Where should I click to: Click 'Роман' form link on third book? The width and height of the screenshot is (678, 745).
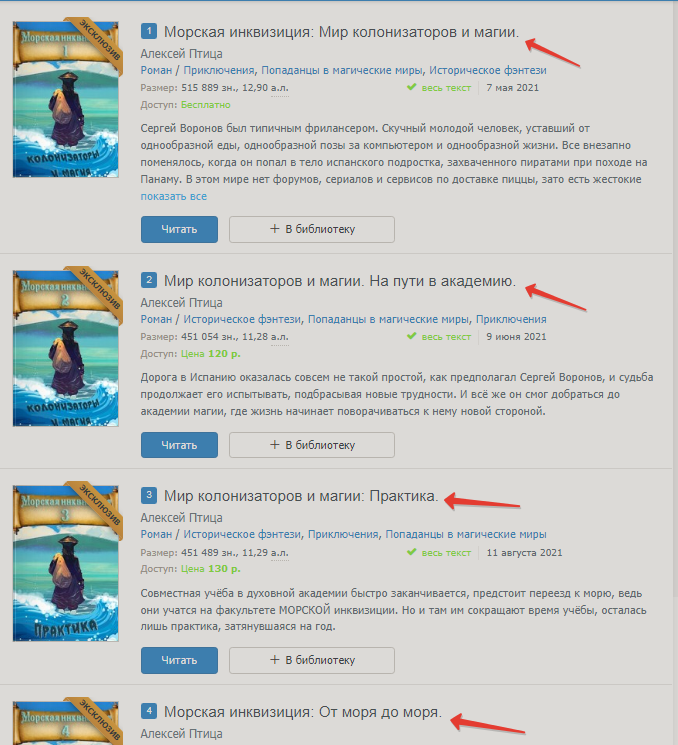[156, 534]
